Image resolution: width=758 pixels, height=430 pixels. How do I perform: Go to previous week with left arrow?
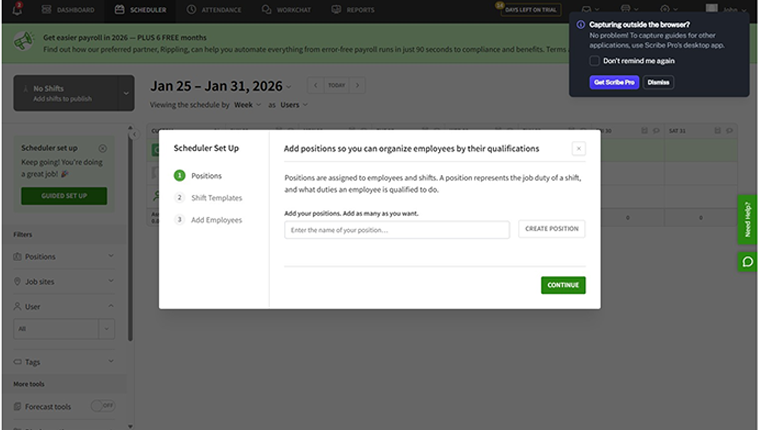tap(315, 85)
